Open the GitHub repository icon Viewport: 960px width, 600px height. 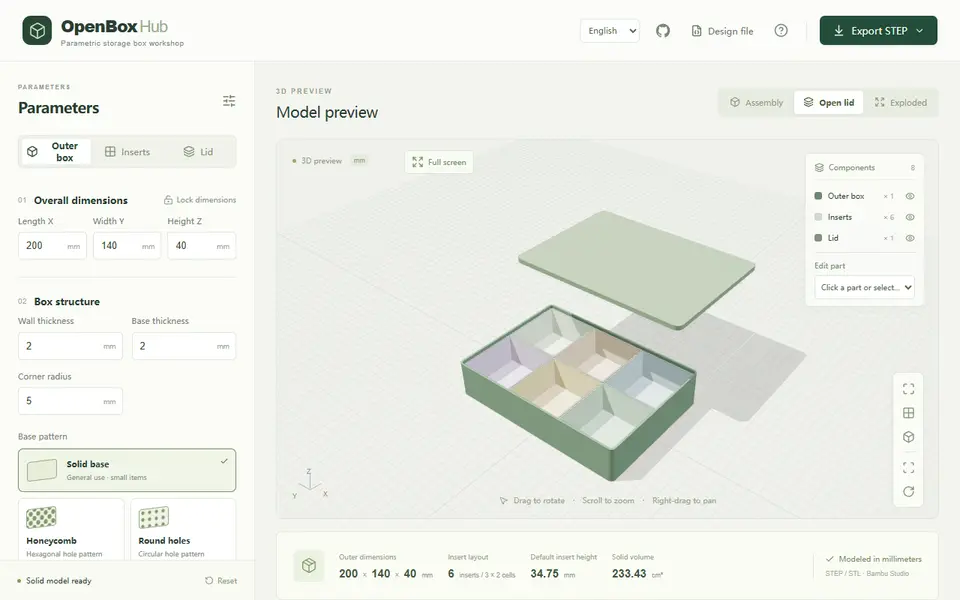662,31
